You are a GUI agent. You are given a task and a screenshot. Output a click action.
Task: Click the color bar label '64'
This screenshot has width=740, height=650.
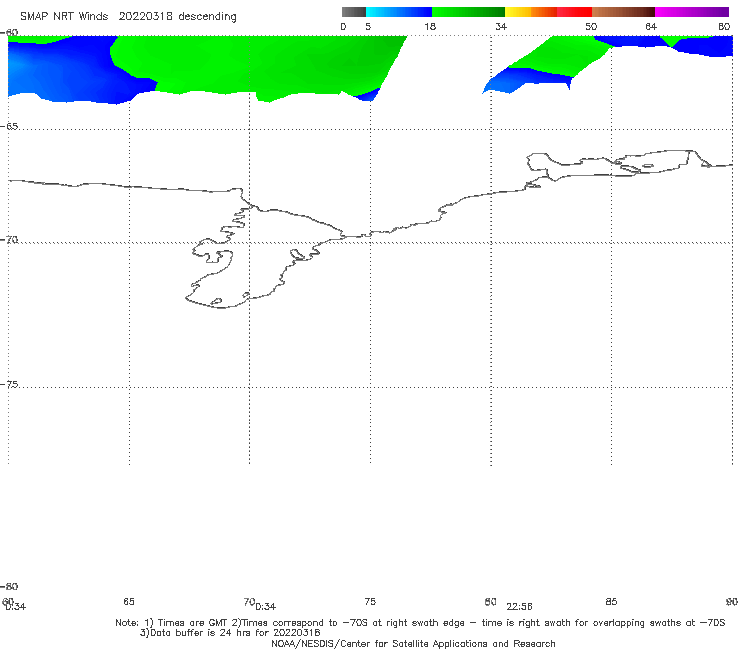tap(651, 26)
